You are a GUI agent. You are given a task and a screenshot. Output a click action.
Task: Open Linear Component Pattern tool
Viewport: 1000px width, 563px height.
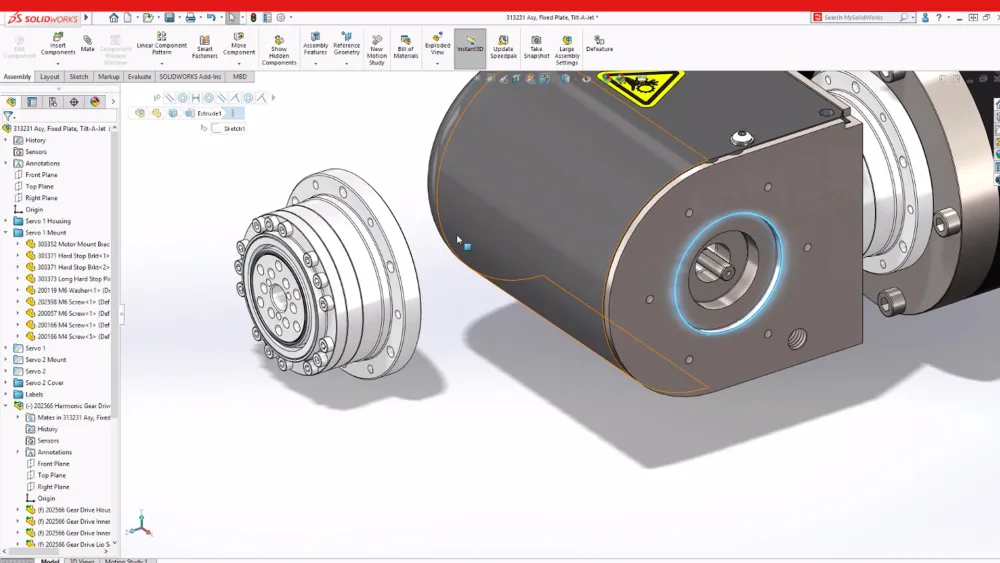pyautogui.click(x=161, y=44)
